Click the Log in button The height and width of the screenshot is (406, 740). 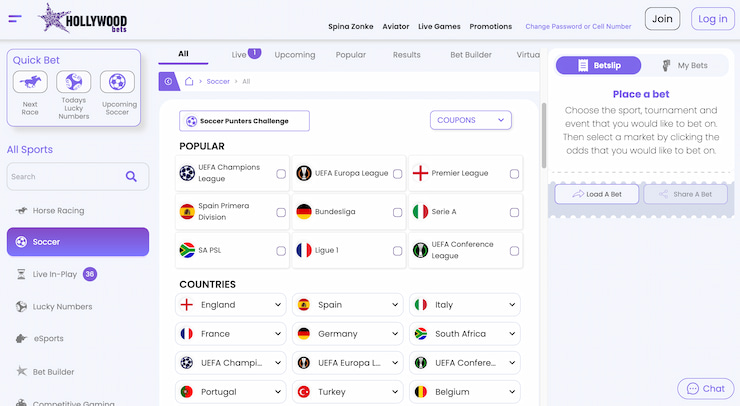713,19
